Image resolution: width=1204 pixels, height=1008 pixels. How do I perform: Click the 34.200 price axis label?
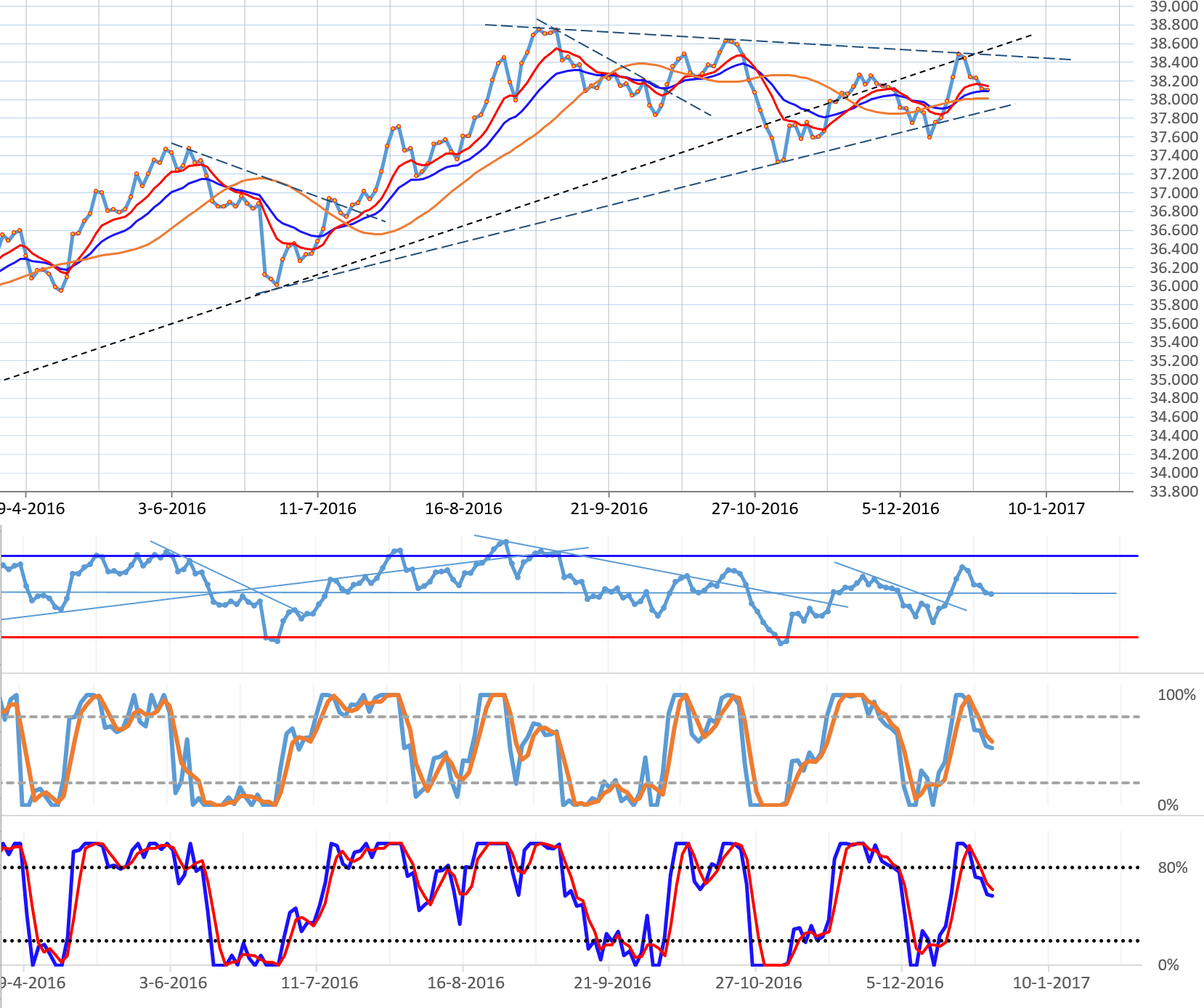[1174, 455]
